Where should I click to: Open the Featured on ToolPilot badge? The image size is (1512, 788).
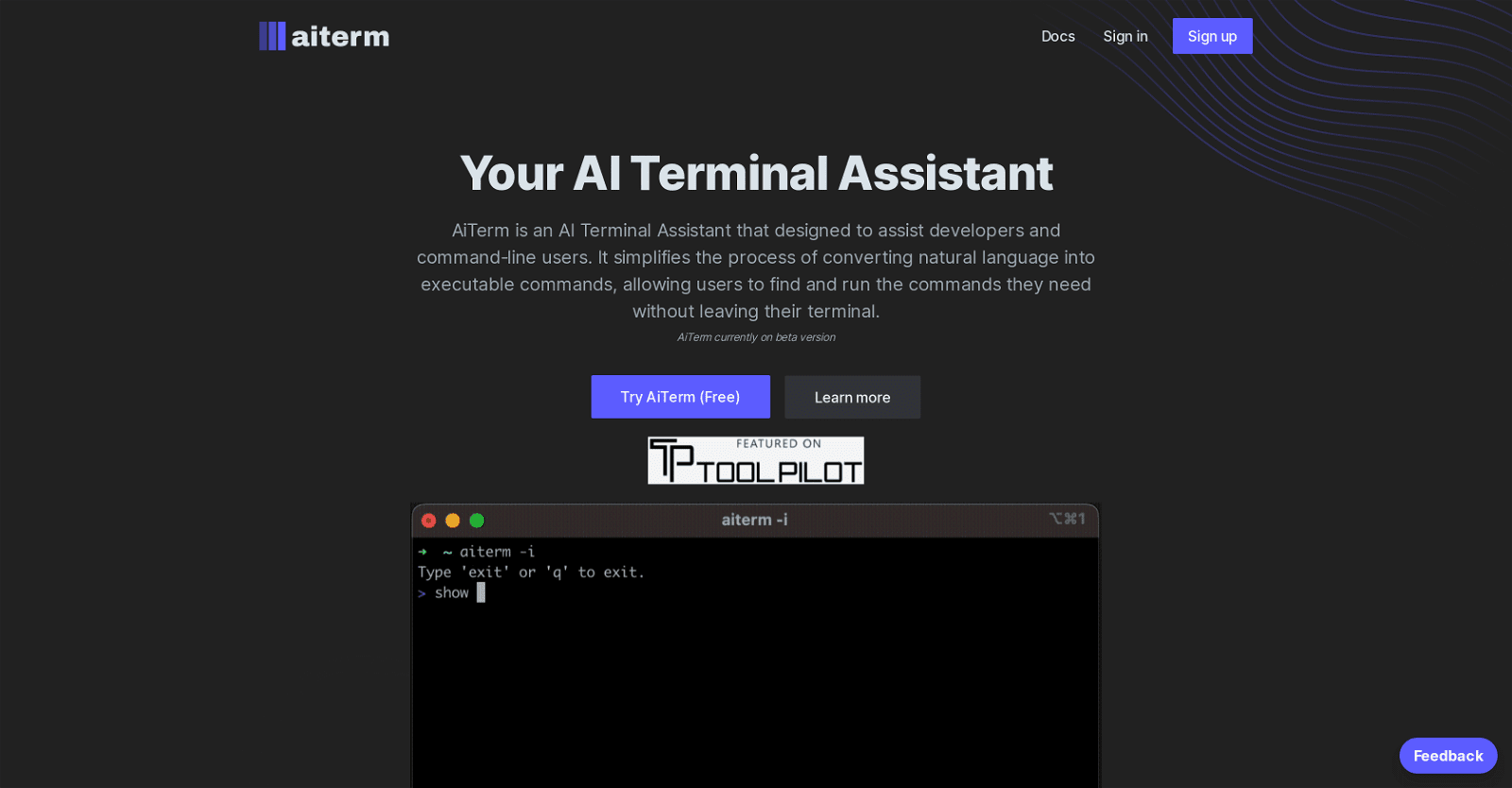[x=756, y=460]
